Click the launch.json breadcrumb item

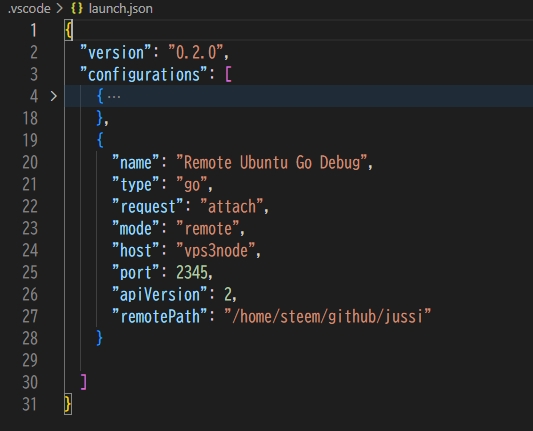(120, 8)
